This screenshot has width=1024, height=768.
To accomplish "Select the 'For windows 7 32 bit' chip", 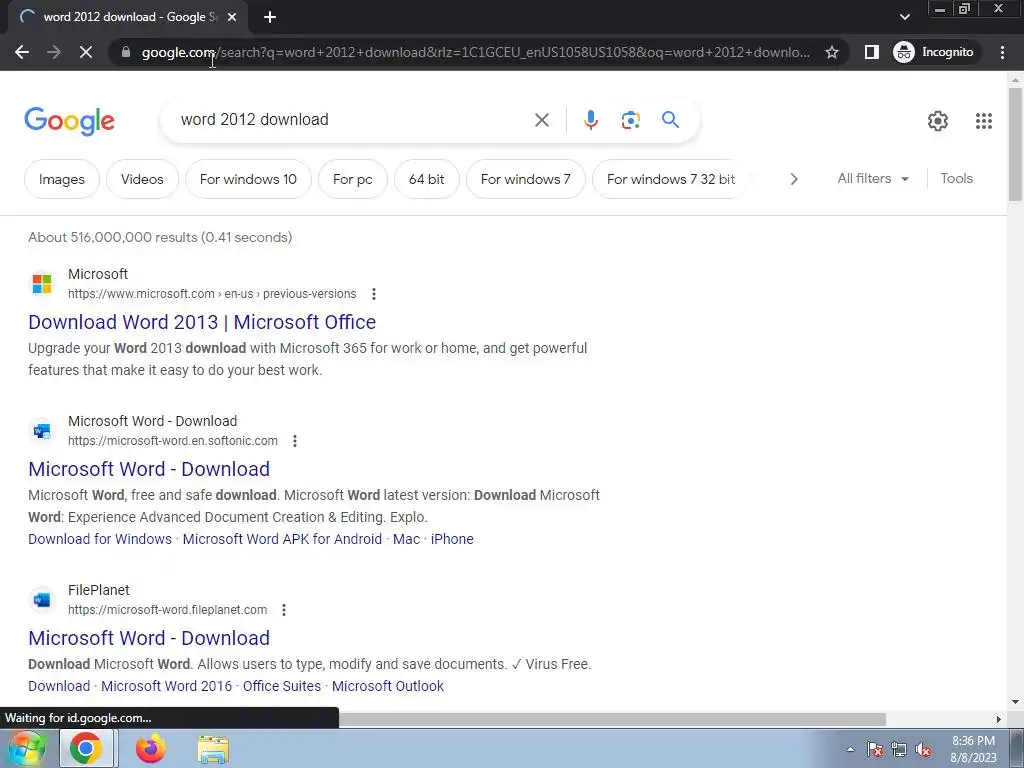I will pyautogui.click(x=671, y=179).
